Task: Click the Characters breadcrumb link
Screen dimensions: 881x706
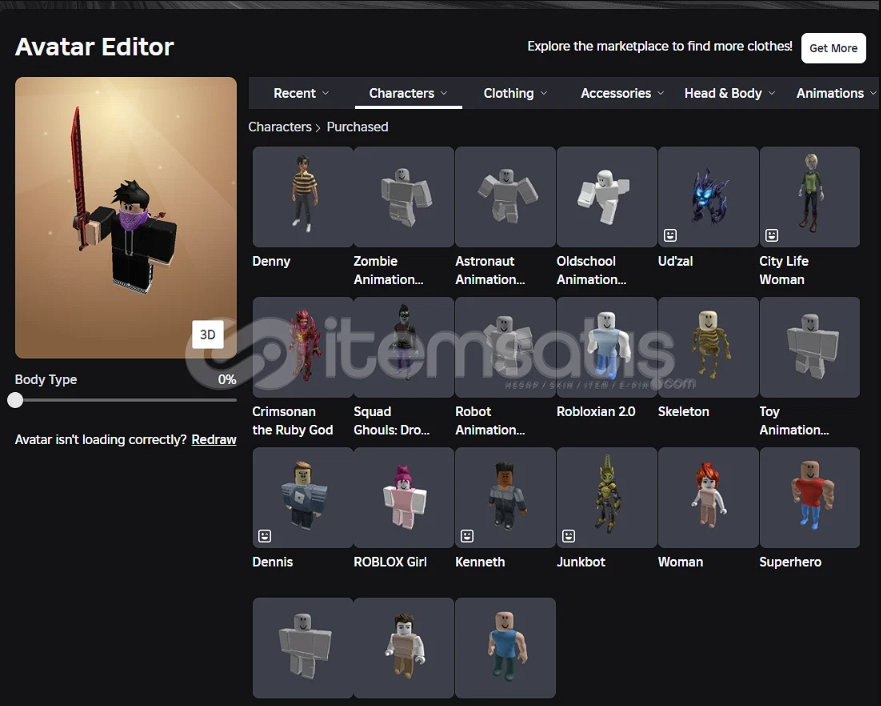Action: coord(280,127)
